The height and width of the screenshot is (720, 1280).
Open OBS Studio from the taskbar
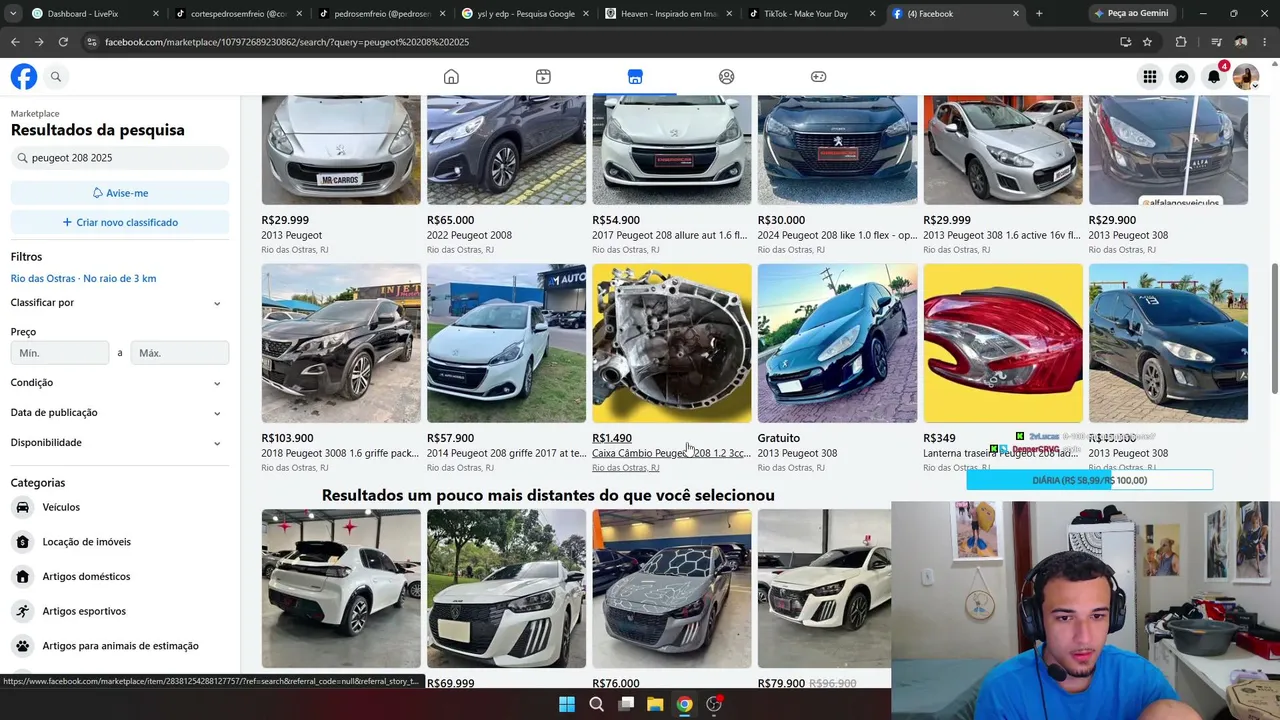pos(714,704)
